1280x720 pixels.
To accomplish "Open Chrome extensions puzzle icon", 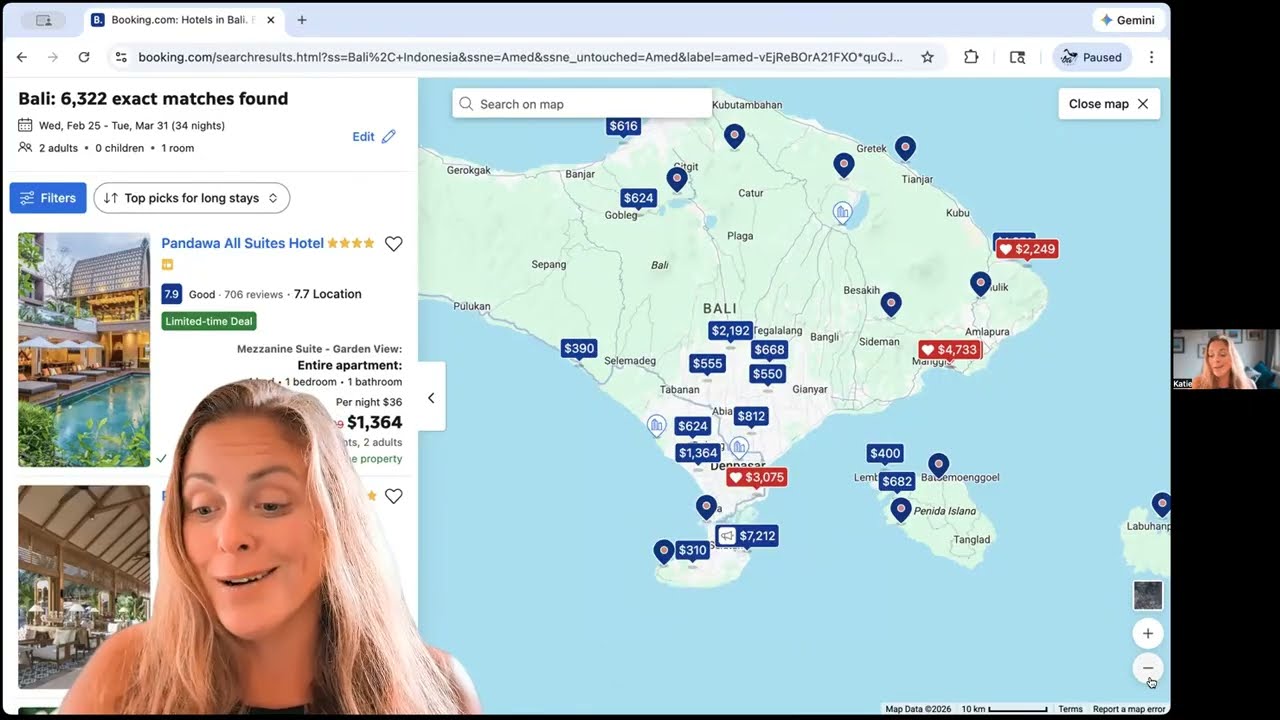I will 971,57.
